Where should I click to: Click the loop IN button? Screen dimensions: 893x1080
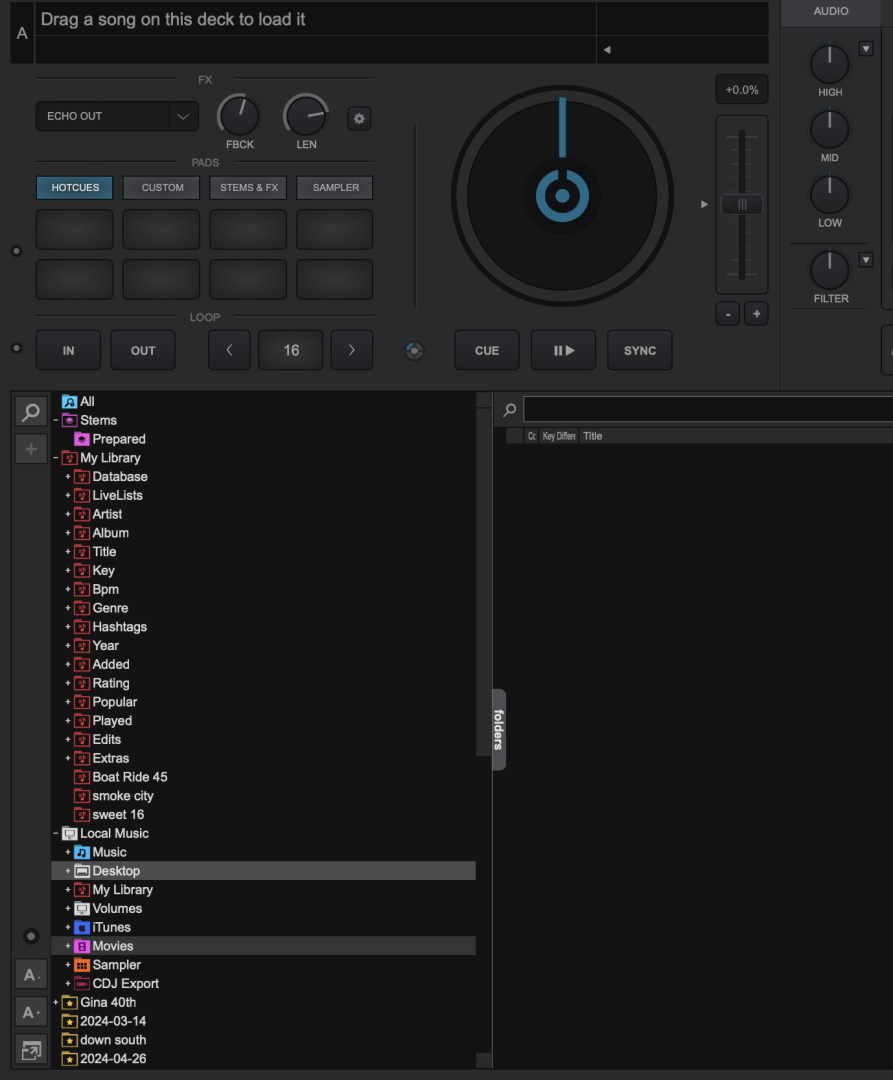[x=68, y=350]
